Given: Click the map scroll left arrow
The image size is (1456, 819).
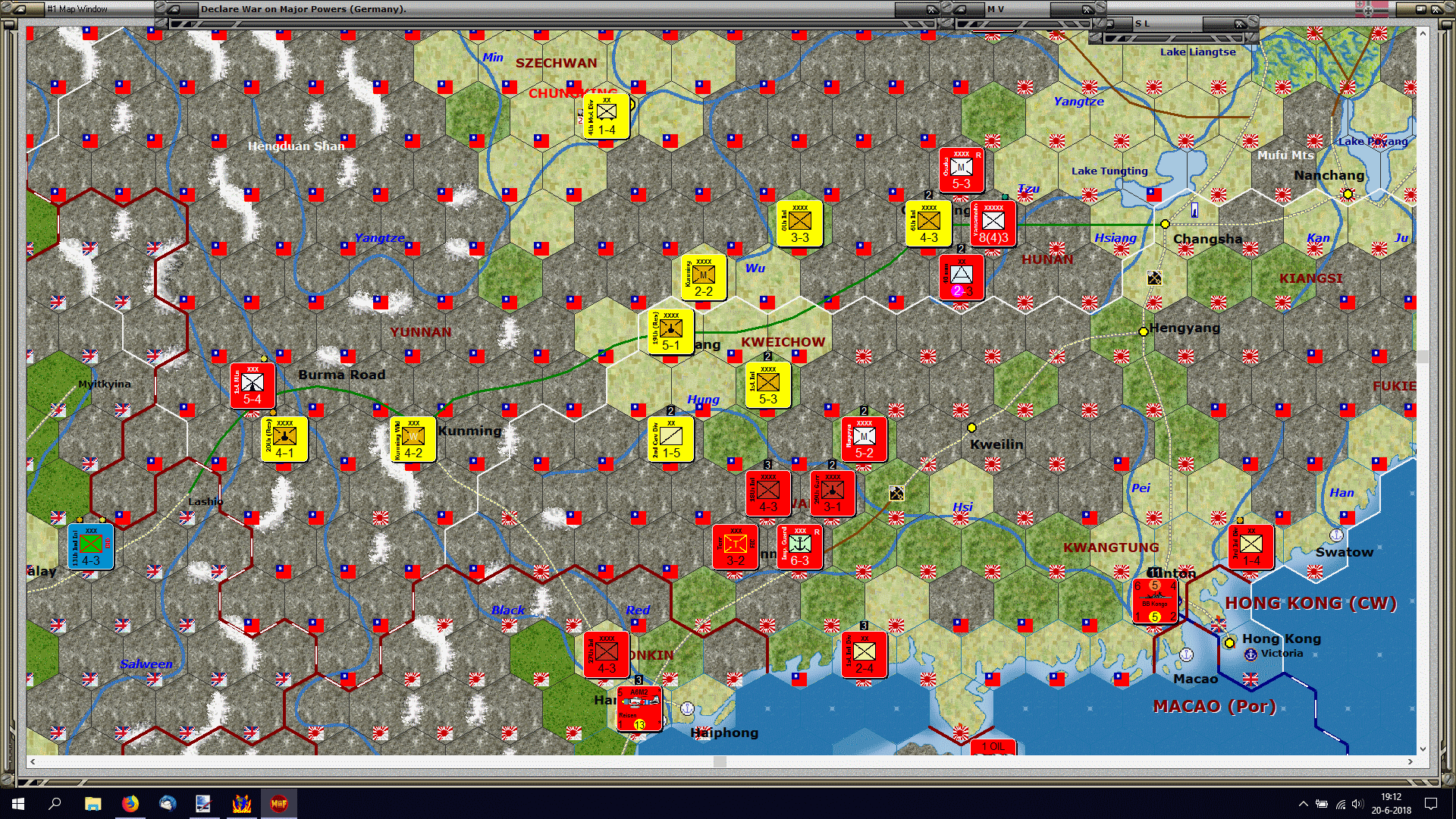Looking at the screenshot, I should [32, 761].
